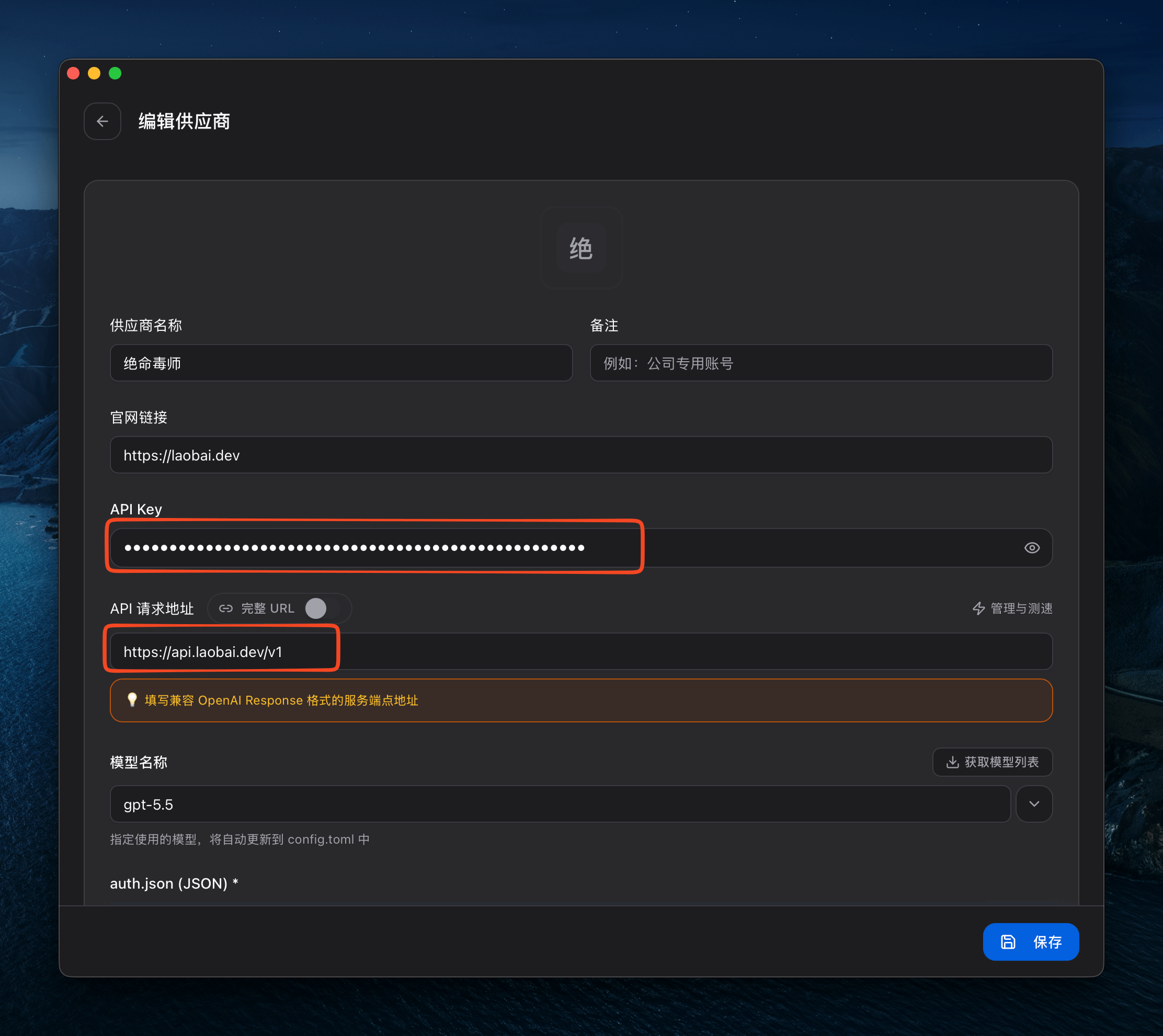This screenshot has height=1036, width=1163.
Task: Save provider with 保存 button
Action: 1030,942
